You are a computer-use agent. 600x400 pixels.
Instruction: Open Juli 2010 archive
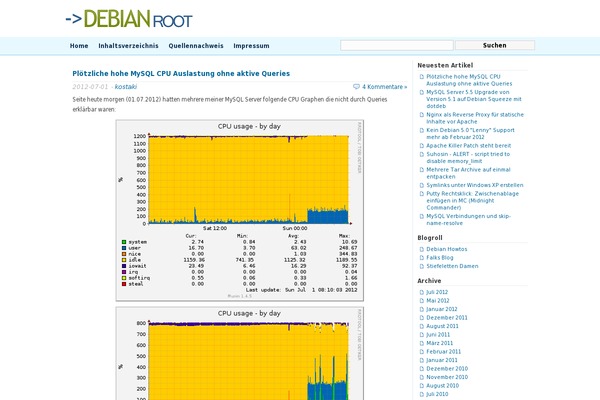coord(437,394)
